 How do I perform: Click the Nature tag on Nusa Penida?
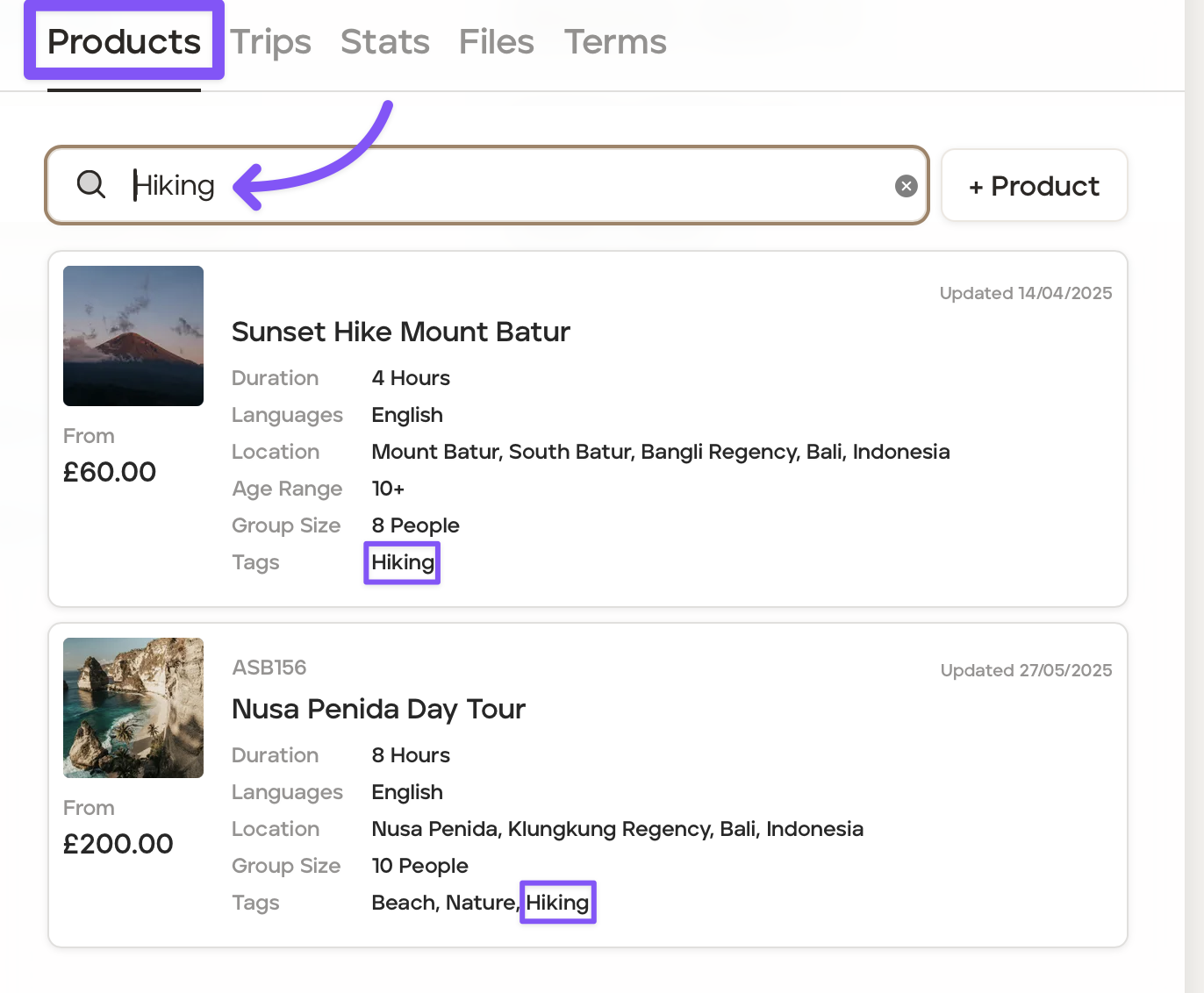(480, 903)
